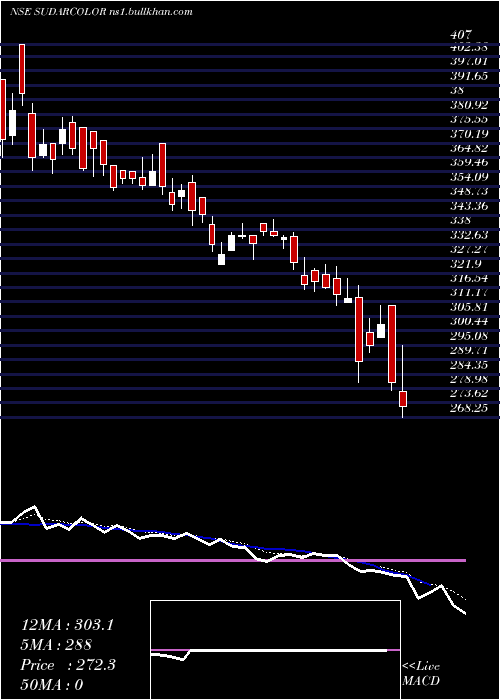500x700 pixels.
Task: Click the 284.35 price axis value
Action: (x=469, y=364)
